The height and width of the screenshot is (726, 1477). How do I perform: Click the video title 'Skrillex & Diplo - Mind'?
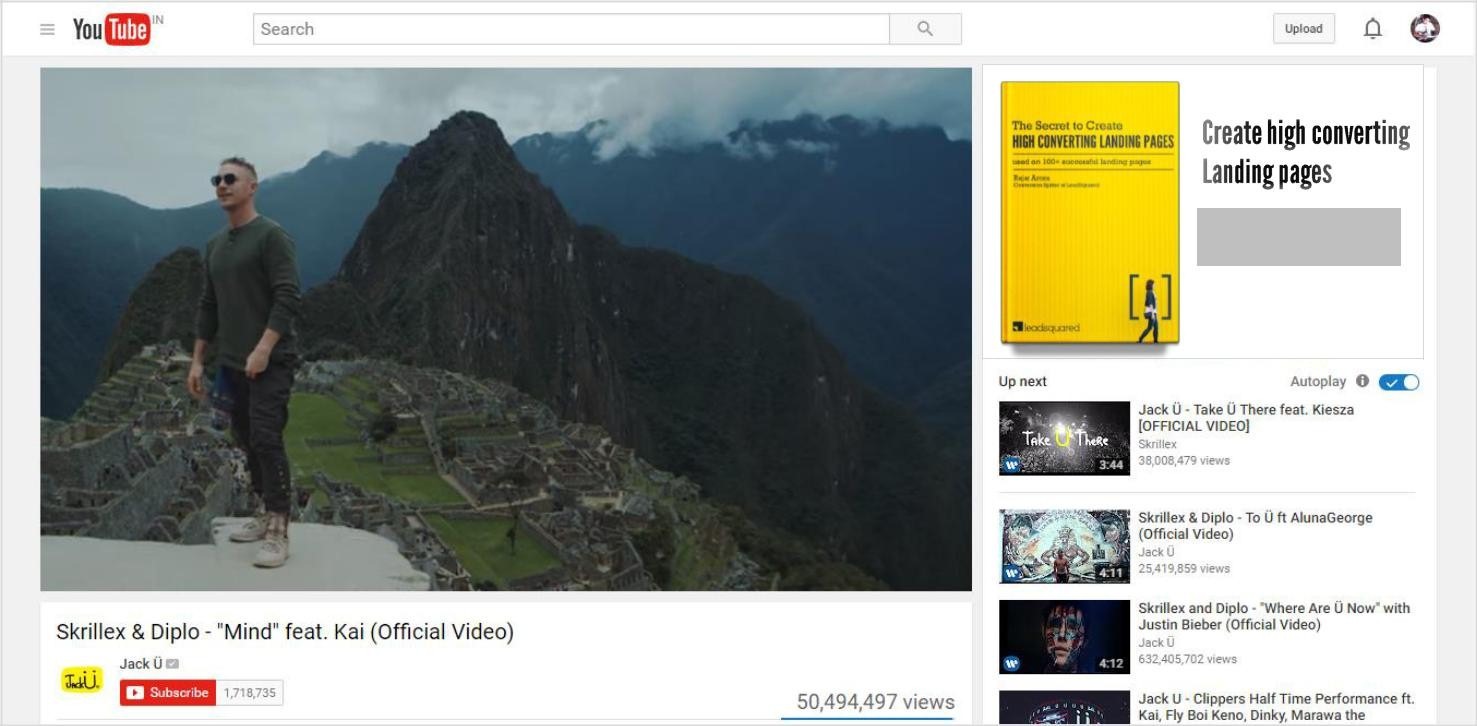point(285,632)
